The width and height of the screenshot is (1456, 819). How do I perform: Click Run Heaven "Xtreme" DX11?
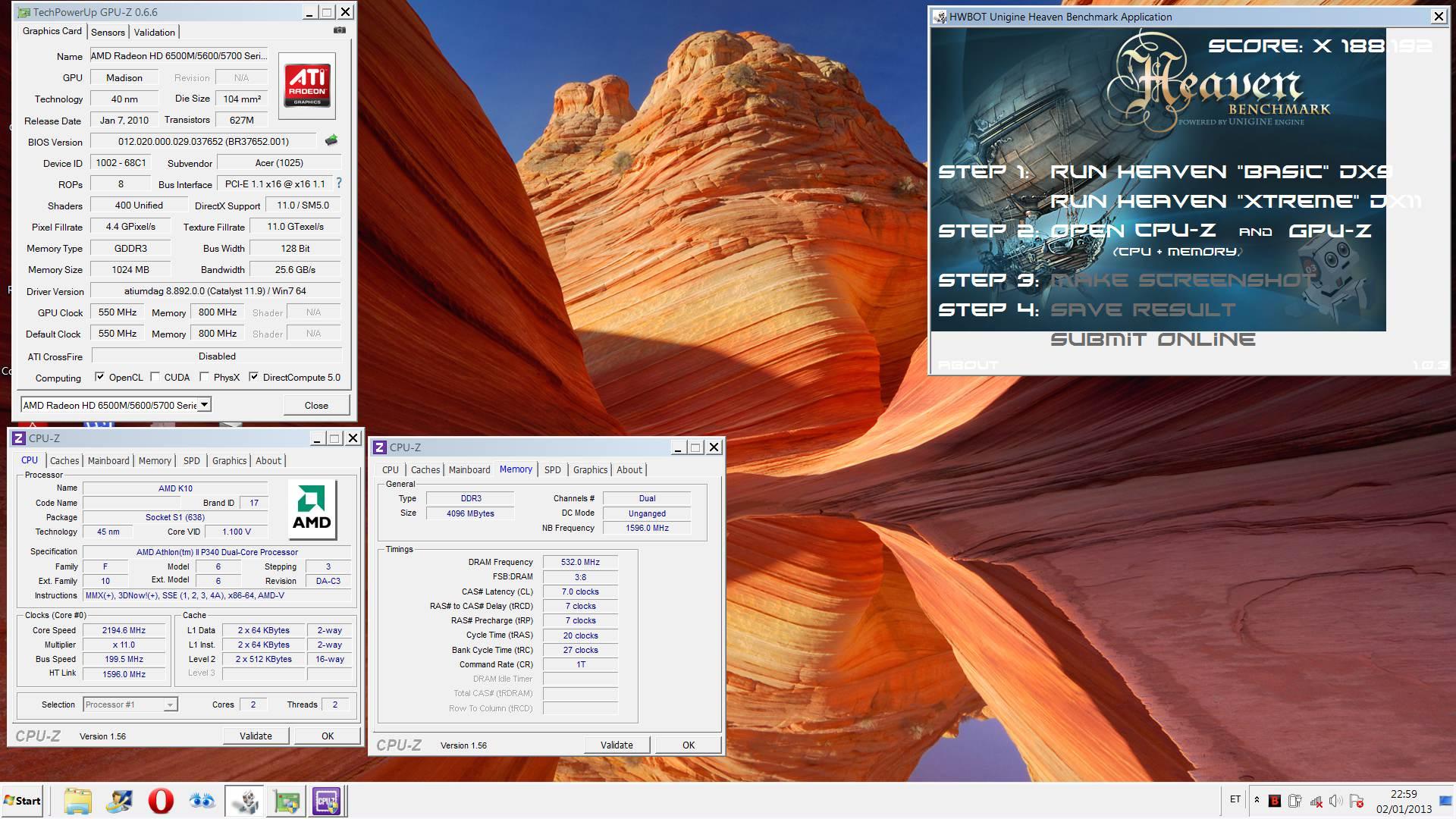tap(1235, 202)
